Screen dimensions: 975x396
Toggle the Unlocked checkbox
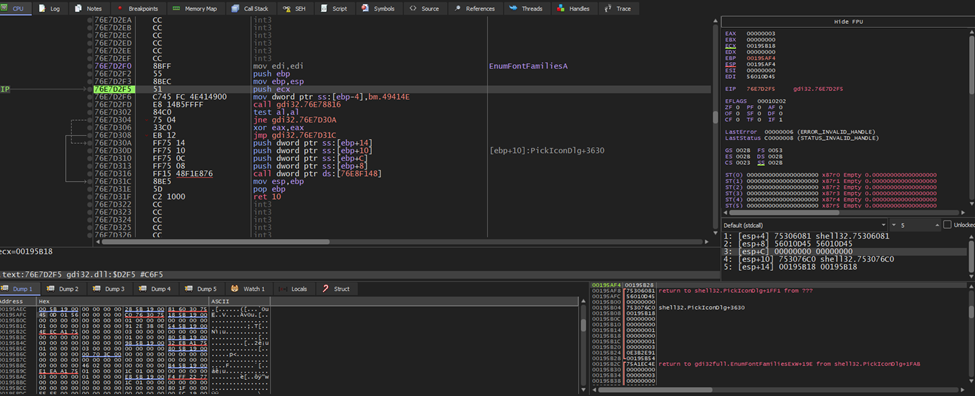(x=947, y=224)
